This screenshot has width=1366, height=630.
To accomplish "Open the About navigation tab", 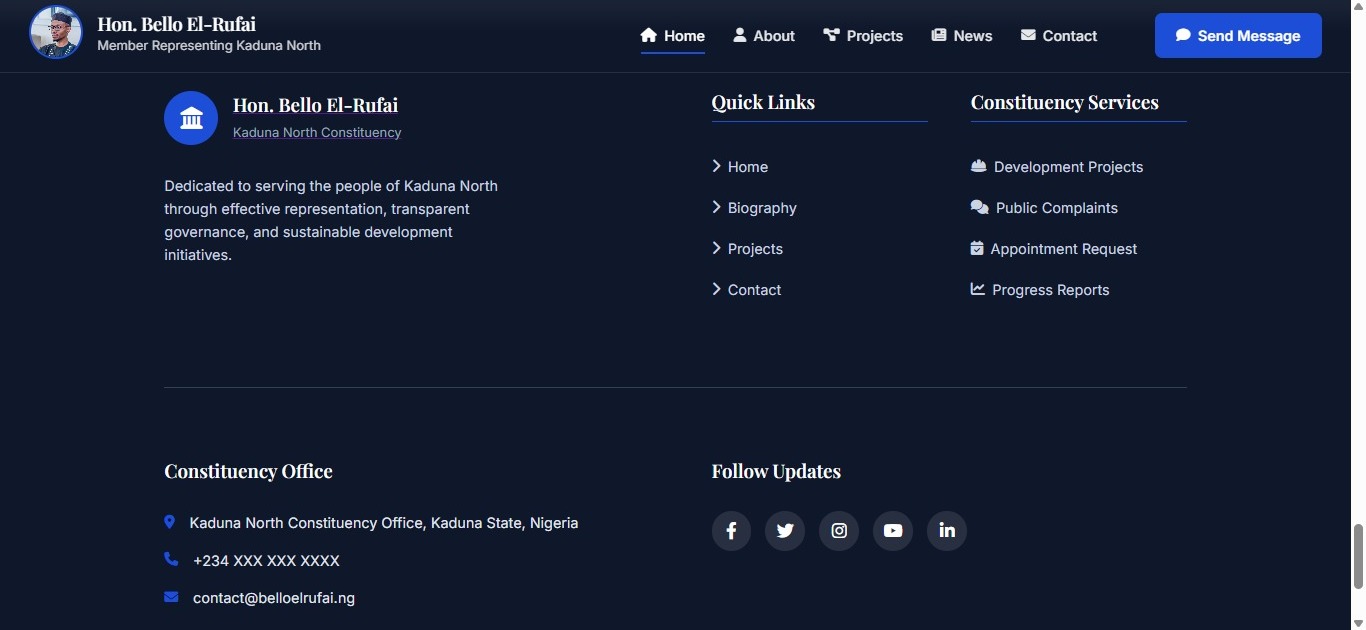I will coord(764,36).
